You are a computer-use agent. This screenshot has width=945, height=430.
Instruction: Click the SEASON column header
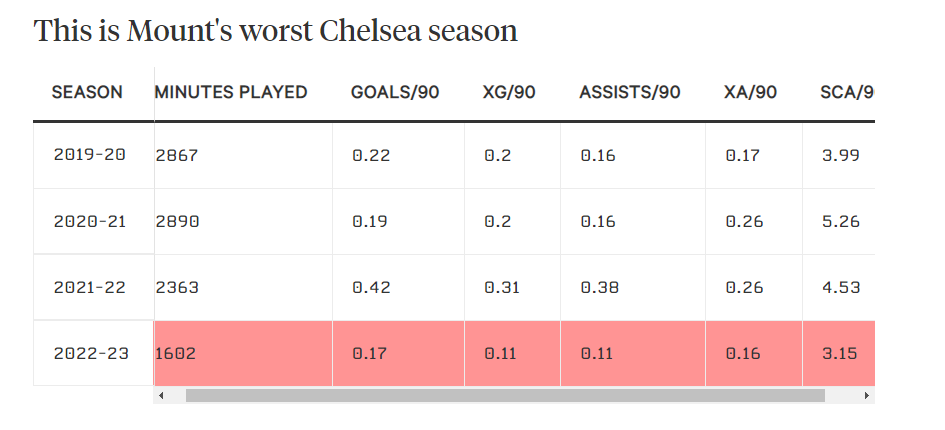point(87,93)
